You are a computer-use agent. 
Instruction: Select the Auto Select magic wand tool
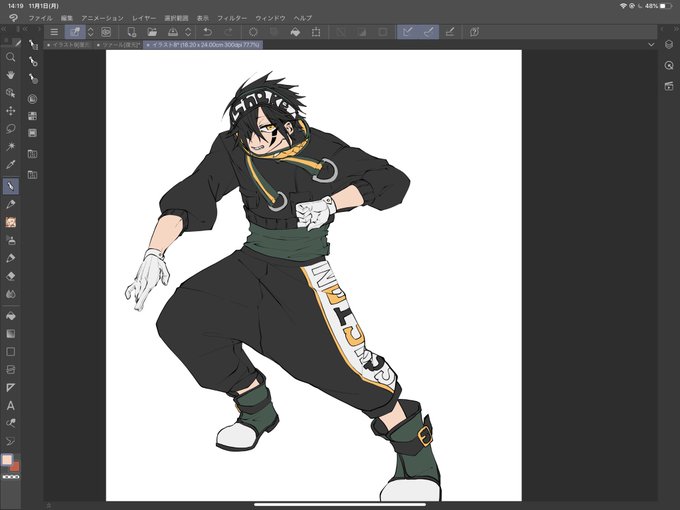click(x=10, y=147)
